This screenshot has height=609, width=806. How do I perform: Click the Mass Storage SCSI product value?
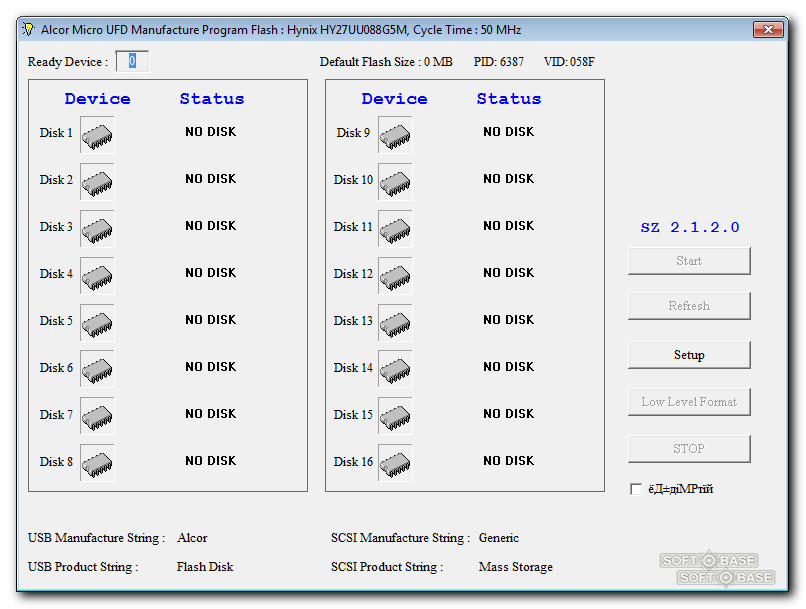click(x=516, y=567)
